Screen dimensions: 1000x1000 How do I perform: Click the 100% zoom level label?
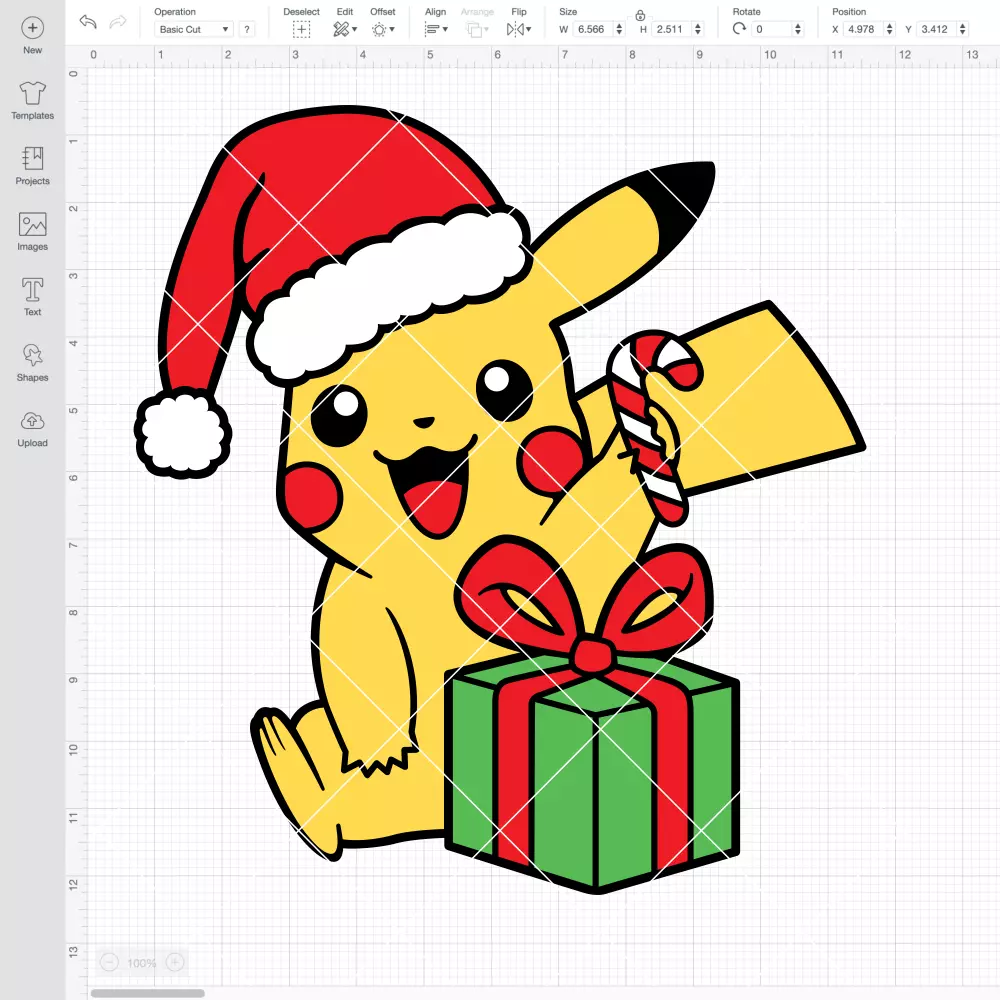142,963
